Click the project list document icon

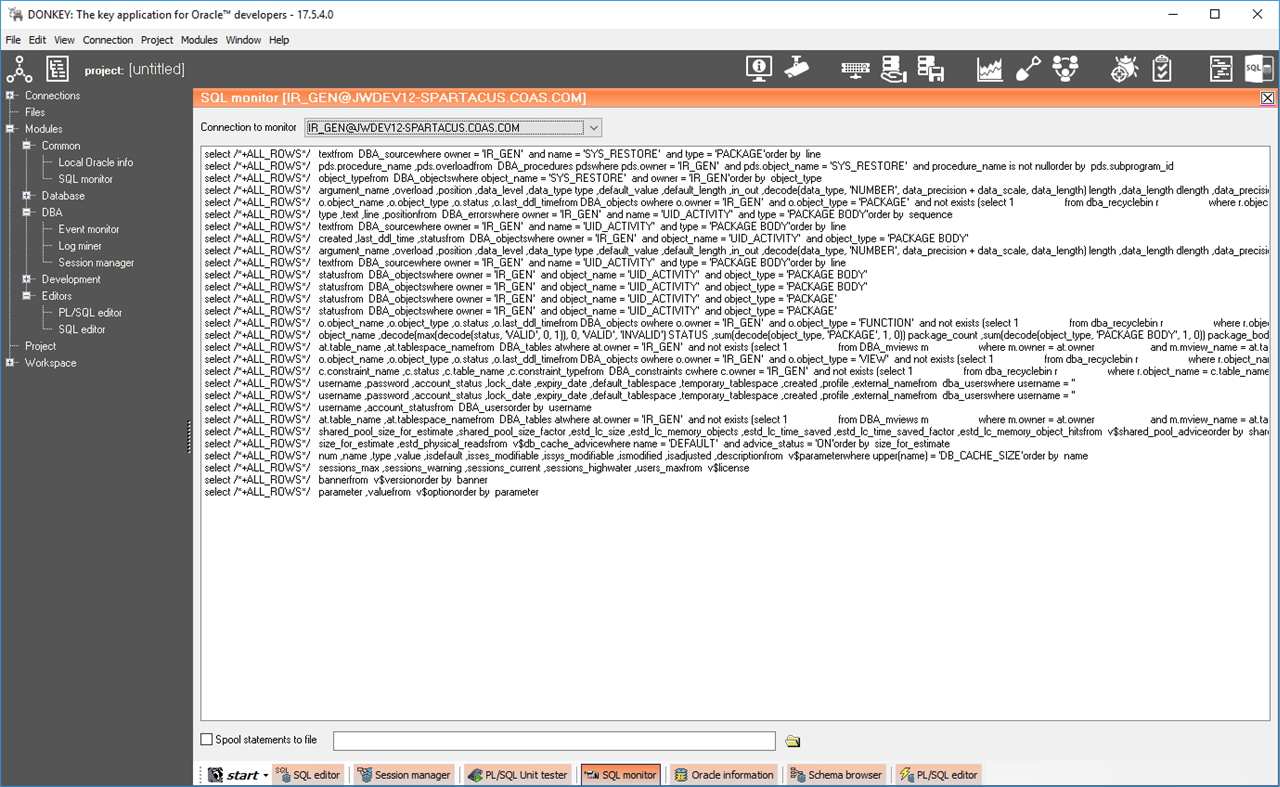(57, 69)
